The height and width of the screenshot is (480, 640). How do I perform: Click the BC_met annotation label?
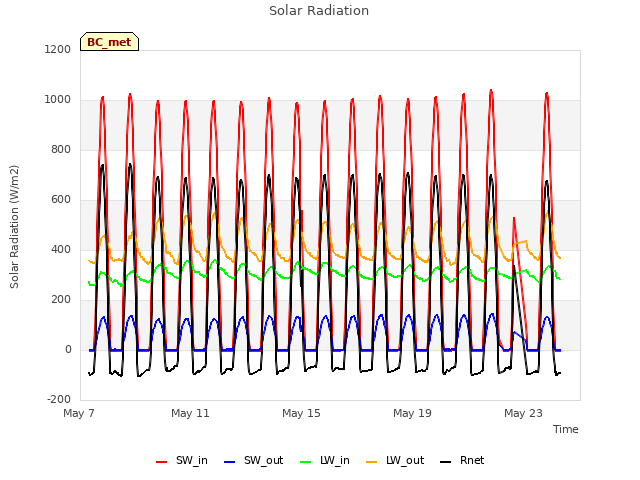tap(109, 42)
